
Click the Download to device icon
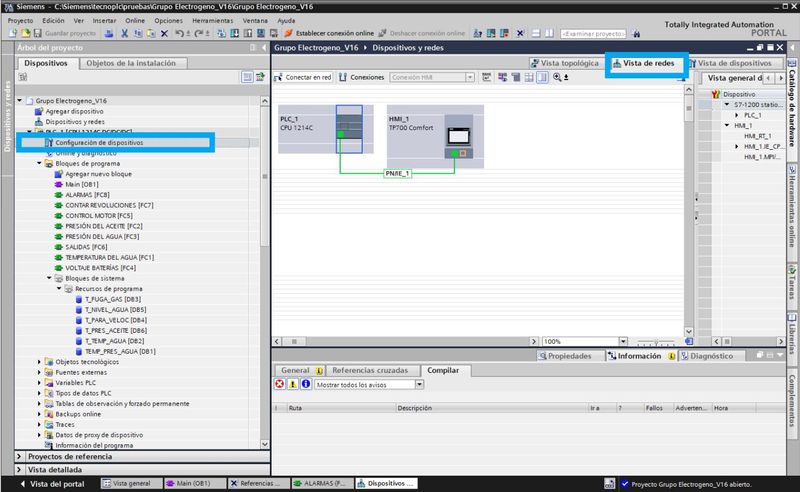tap(235, 33)
